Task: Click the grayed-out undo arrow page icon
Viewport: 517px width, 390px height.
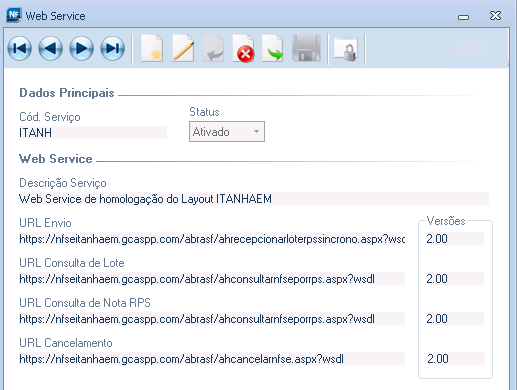Action: pyautogui.click(x=213, y=49)
